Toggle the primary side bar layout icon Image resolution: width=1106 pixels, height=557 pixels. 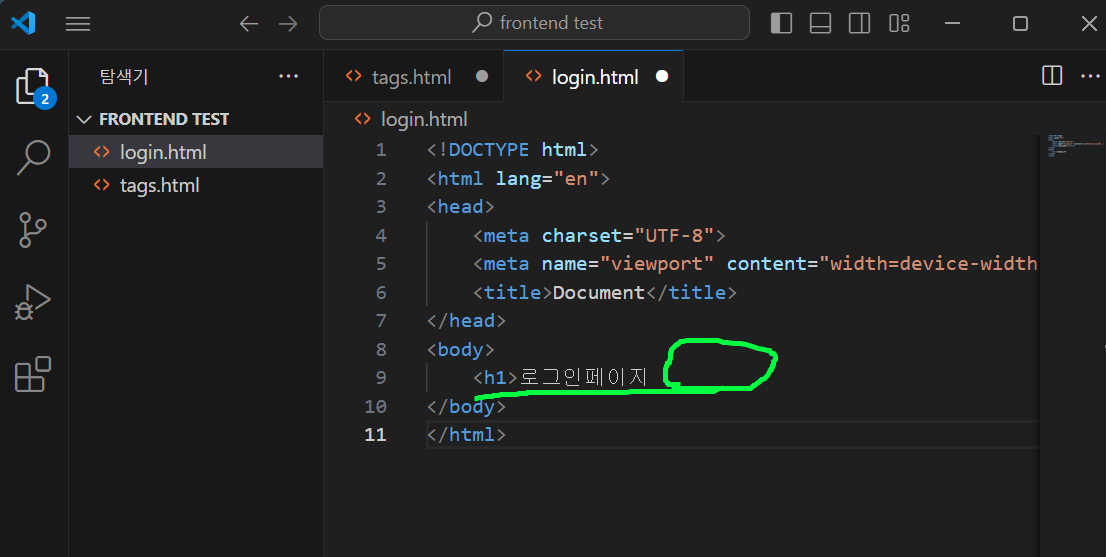pyautogui.click(x=781, y=23)
